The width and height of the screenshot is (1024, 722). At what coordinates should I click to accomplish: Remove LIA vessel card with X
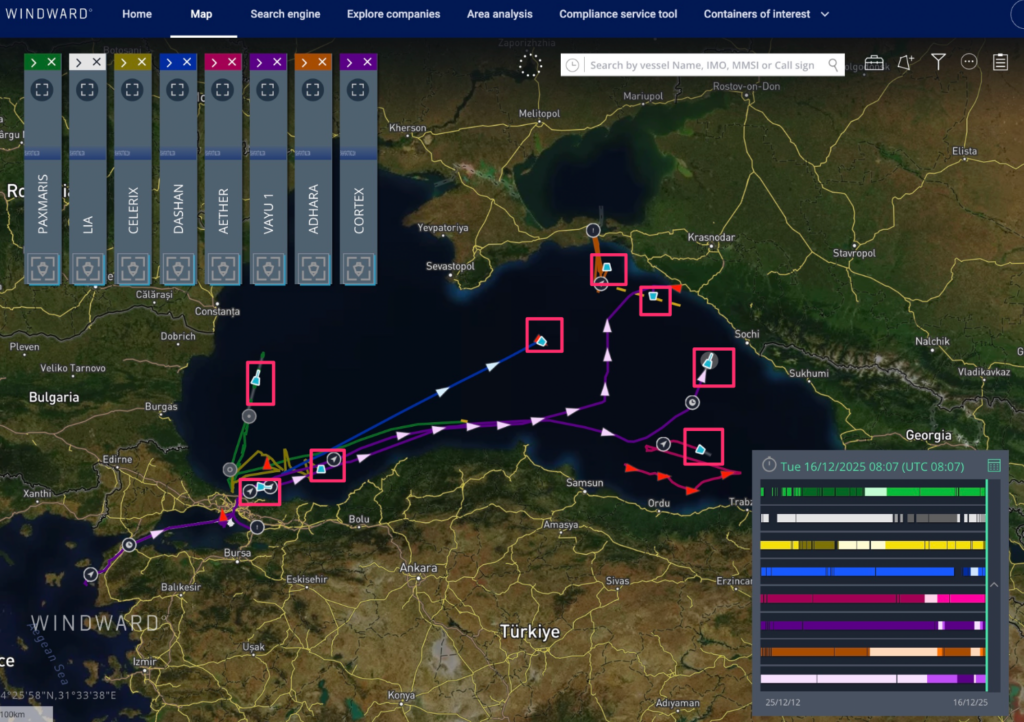(98, 62)
